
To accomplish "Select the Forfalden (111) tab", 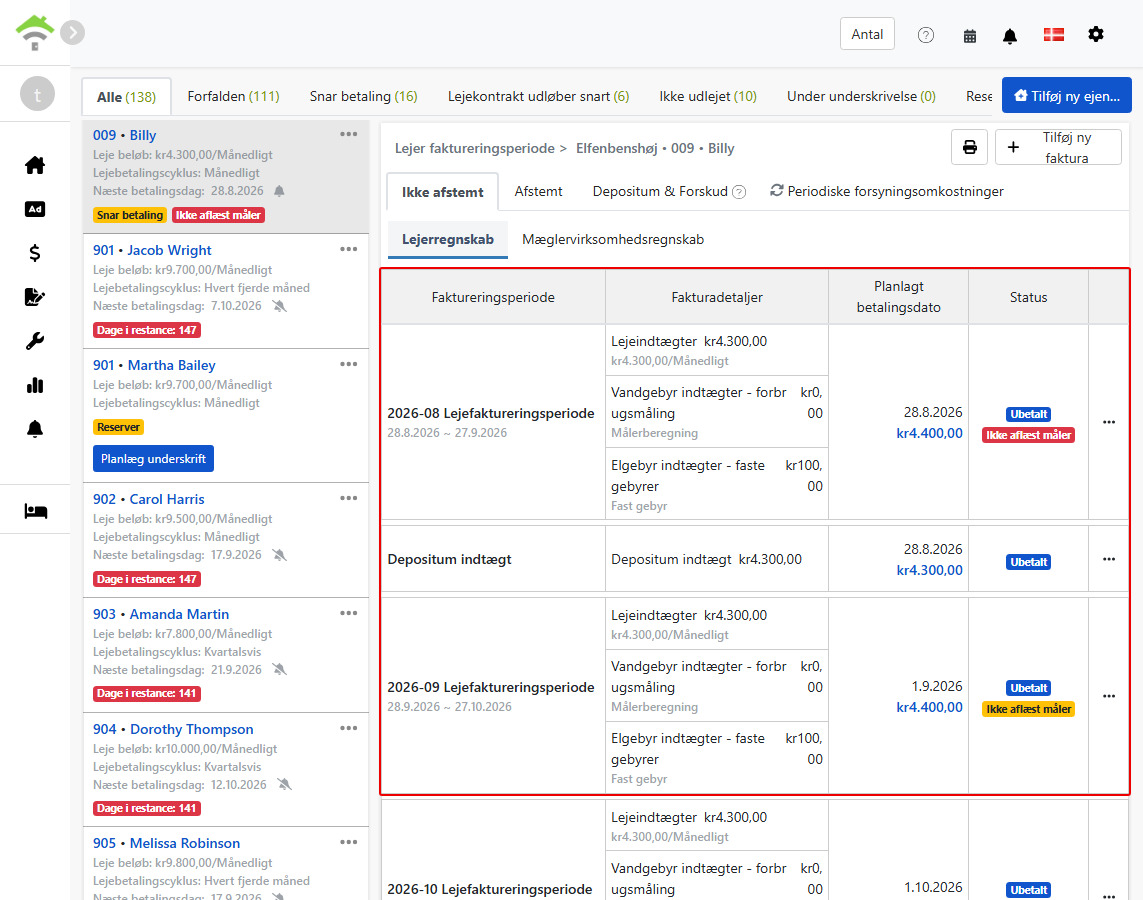I will [233, 96].
